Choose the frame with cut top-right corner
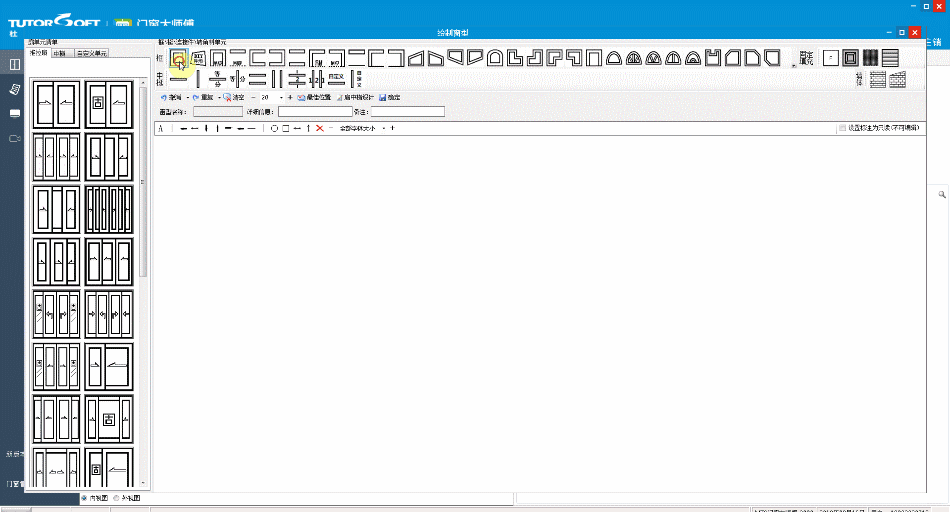Screen dimensions: 950x512 (752, 58)
